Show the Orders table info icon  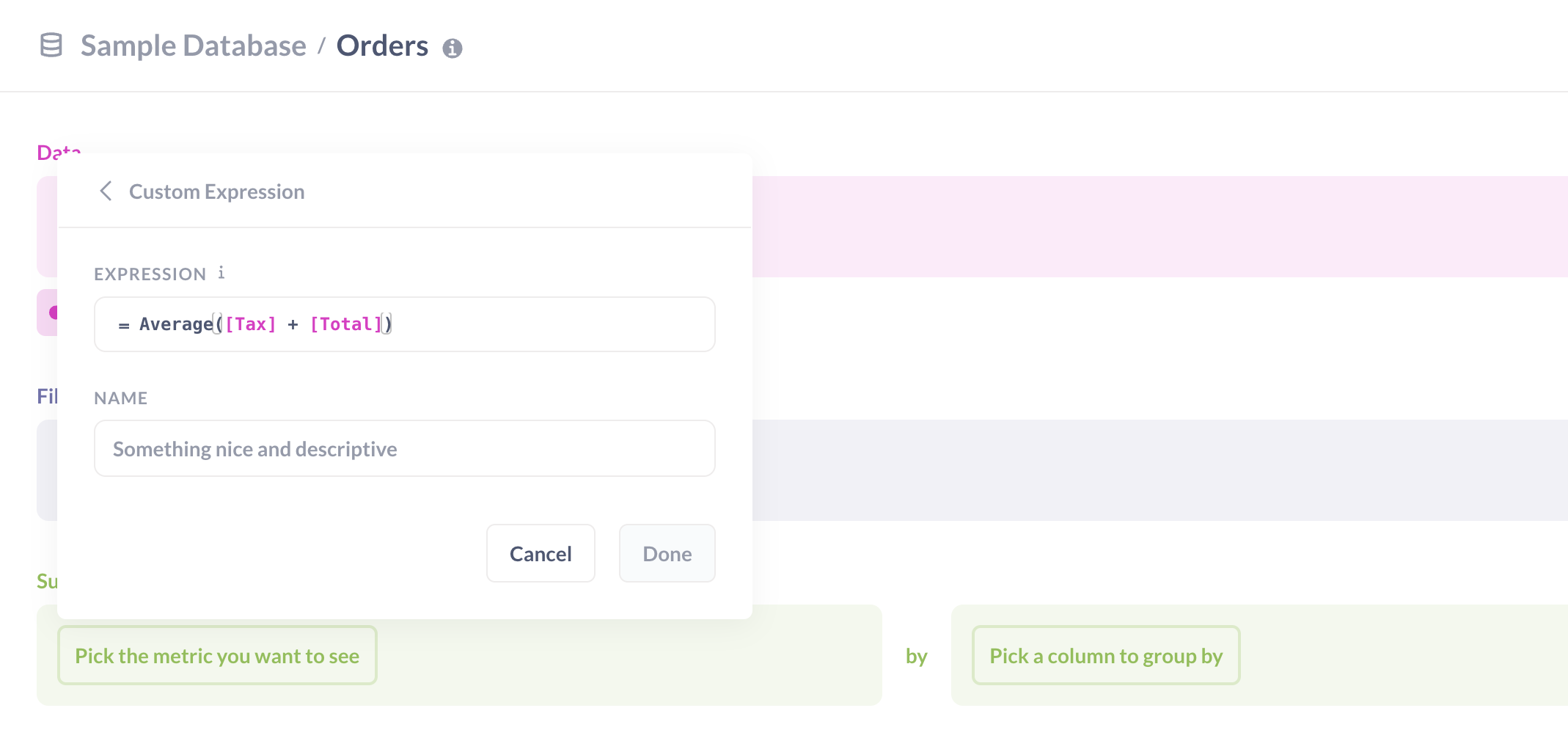pyautogui.click(x=453, y=48)
